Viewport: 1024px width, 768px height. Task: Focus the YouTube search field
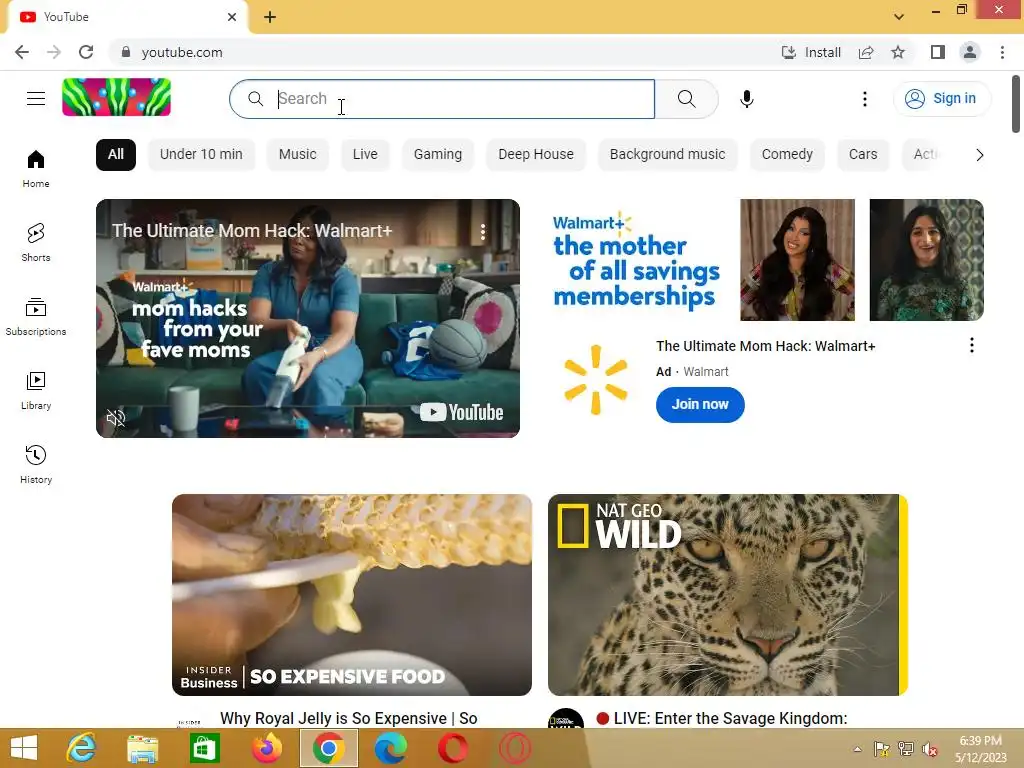[442, 99]
